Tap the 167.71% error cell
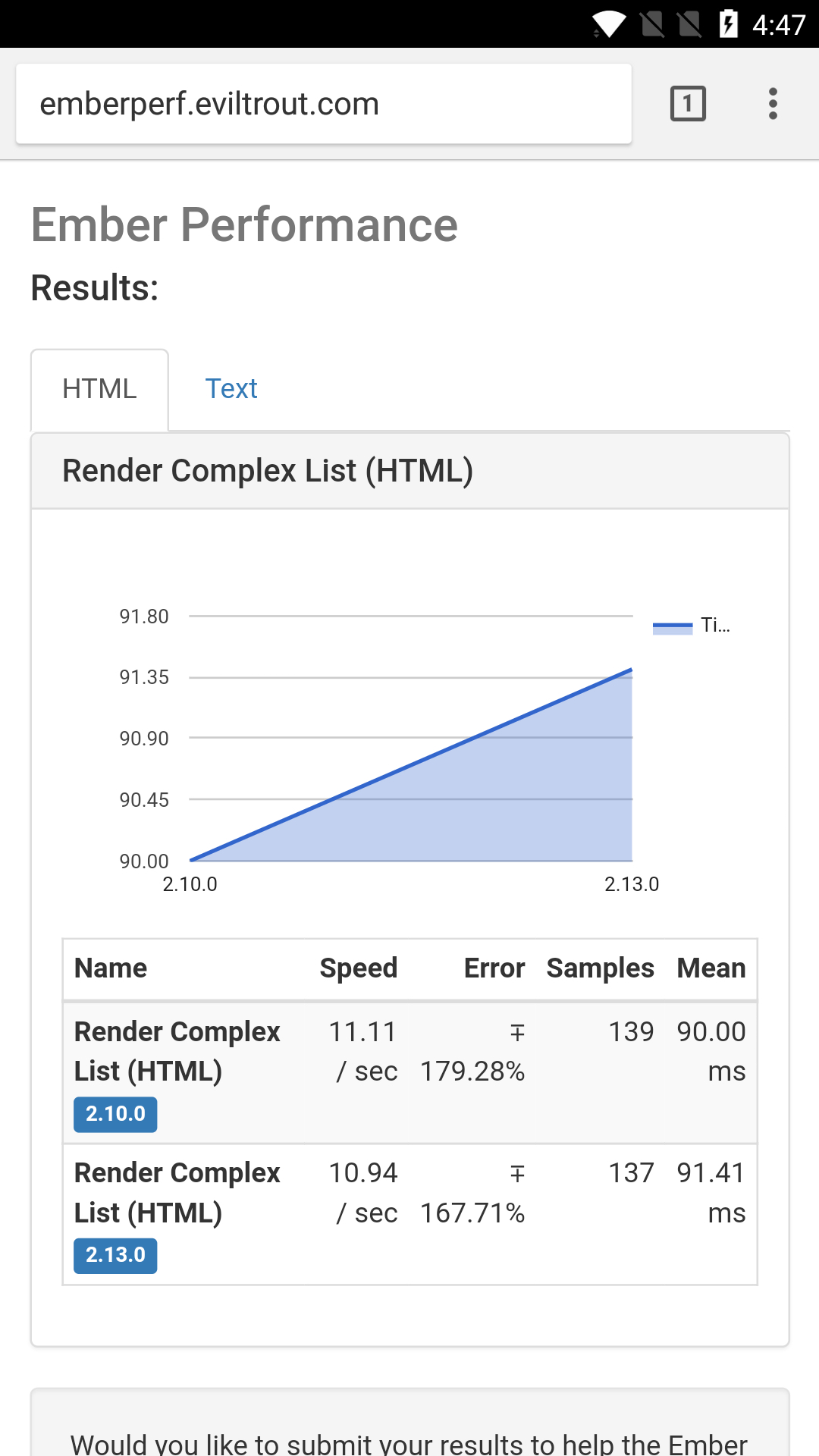819x1456 pixels. (472, 1193)
